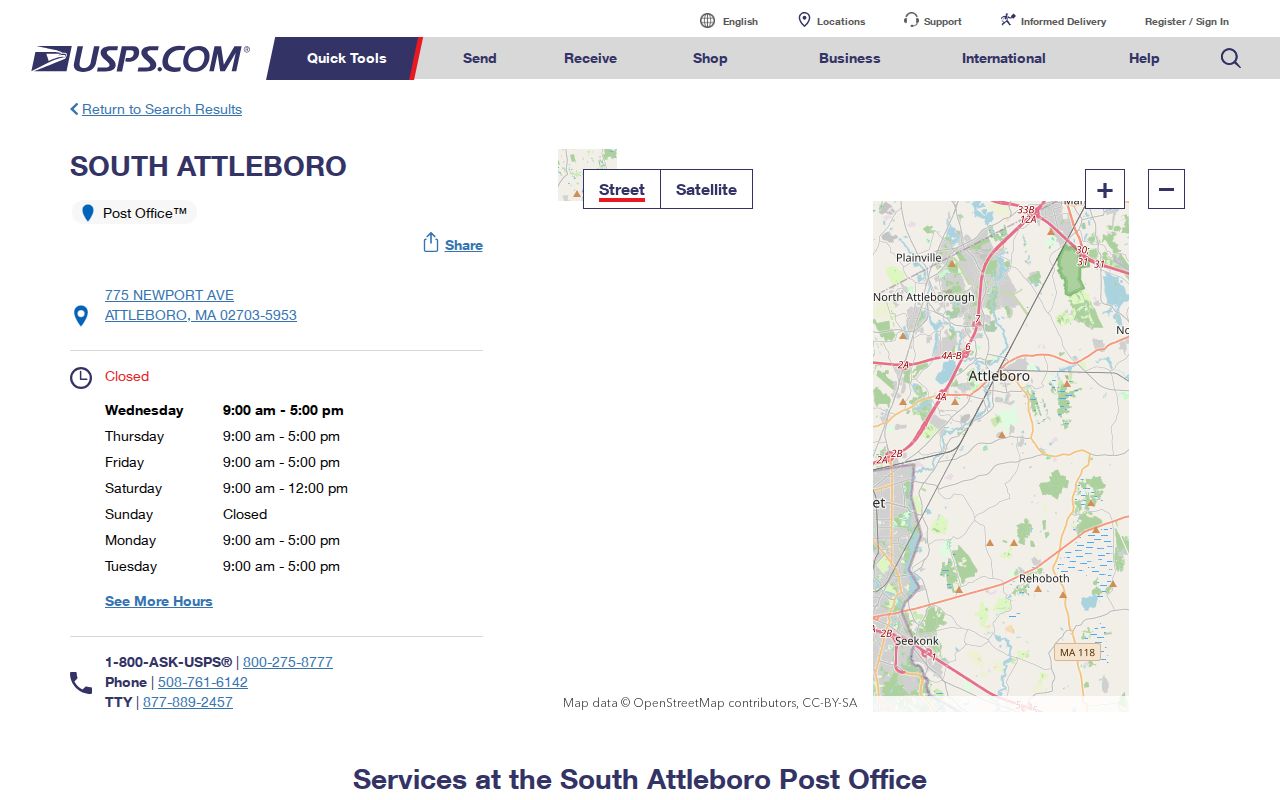Image resolution: width=1280 pixels, height=800 pixels.
Task: Click the small map thumbnail tile
Action: (587, 175)
